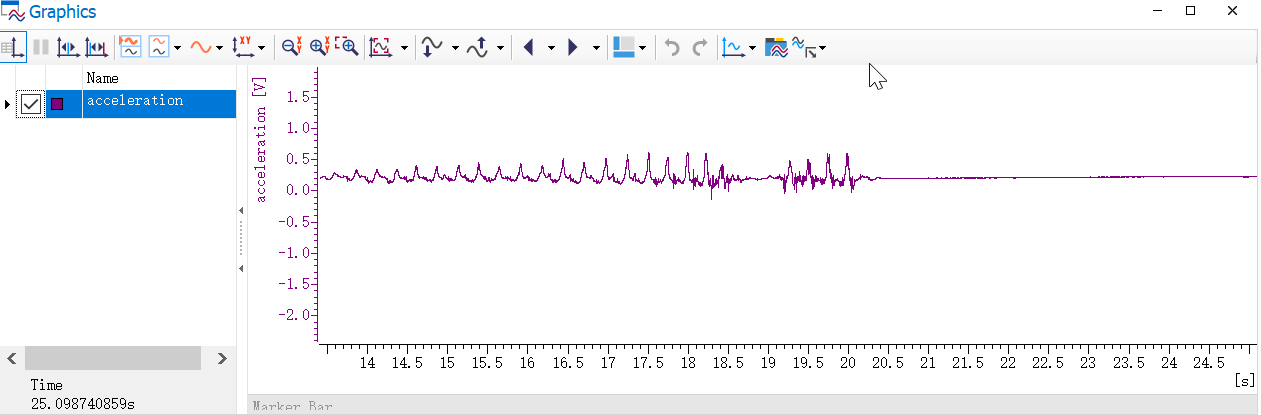Click the folder with waves configuration icon

pyautogui.click(x=776, y=47)
